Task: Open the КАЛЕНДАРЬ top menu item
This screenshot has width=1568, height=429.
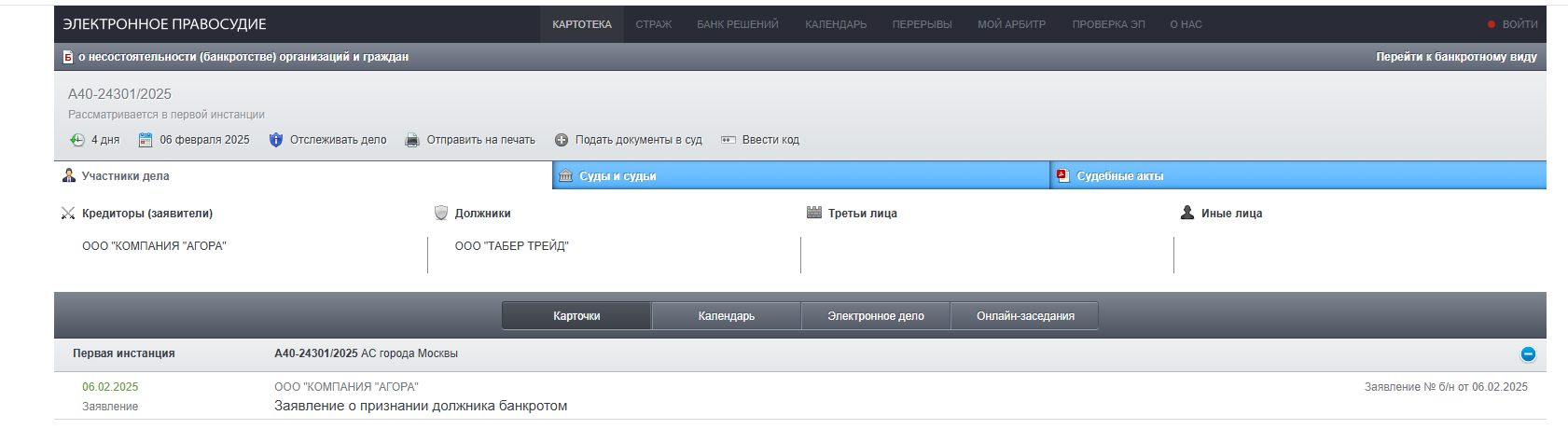Action: click(836, 24)
